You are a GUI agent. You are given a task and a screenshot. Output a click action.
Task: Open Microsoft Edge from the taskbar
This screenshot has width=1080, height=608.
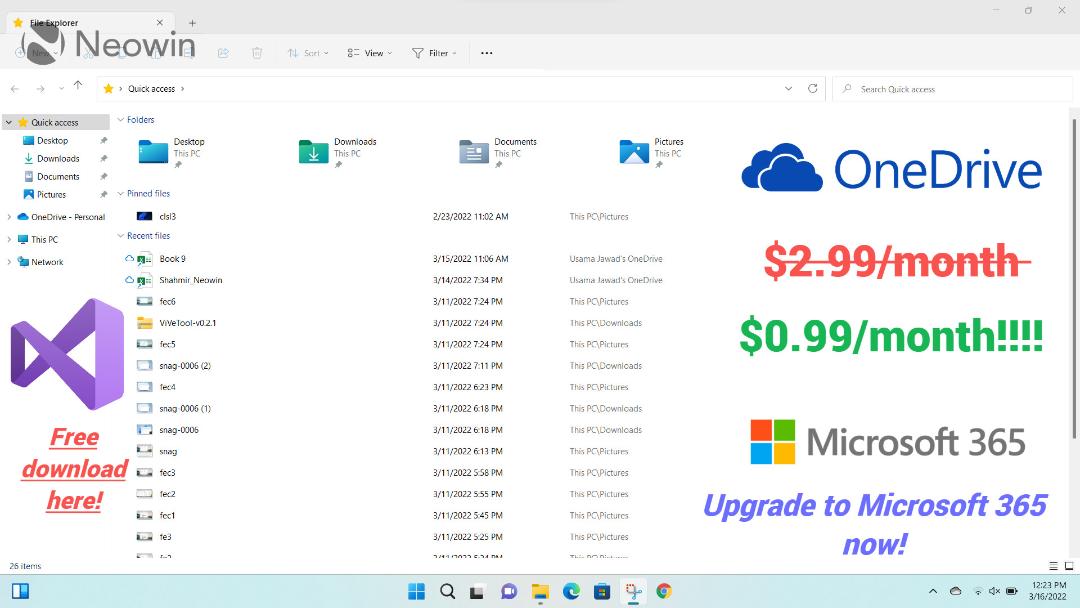571,591
